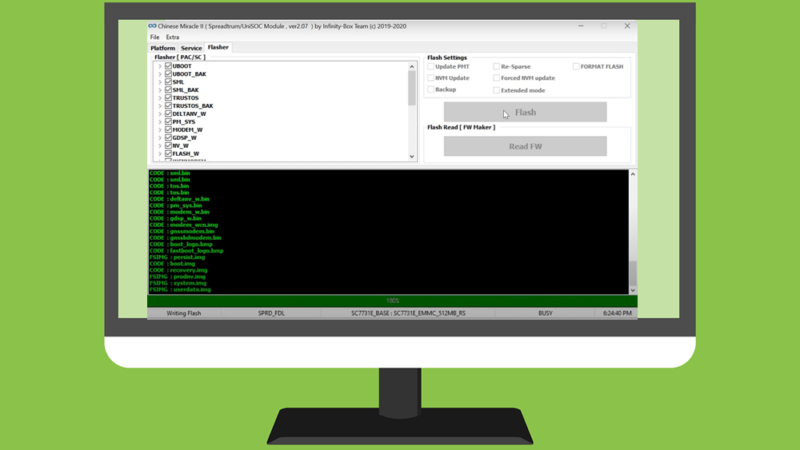Switch to the Platform tab

163,48
